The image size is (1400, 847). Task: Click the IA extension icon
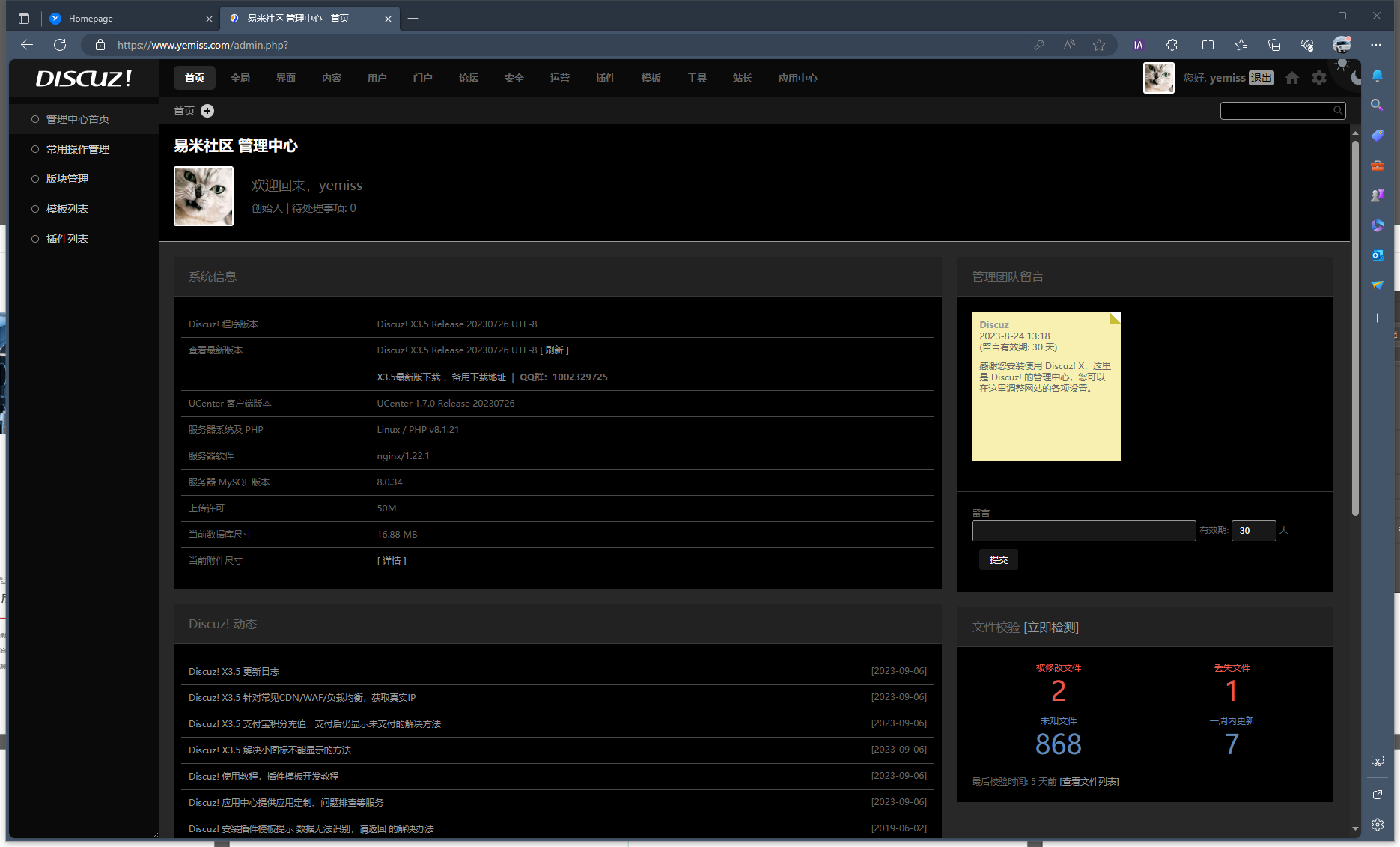click(1139, 45)
